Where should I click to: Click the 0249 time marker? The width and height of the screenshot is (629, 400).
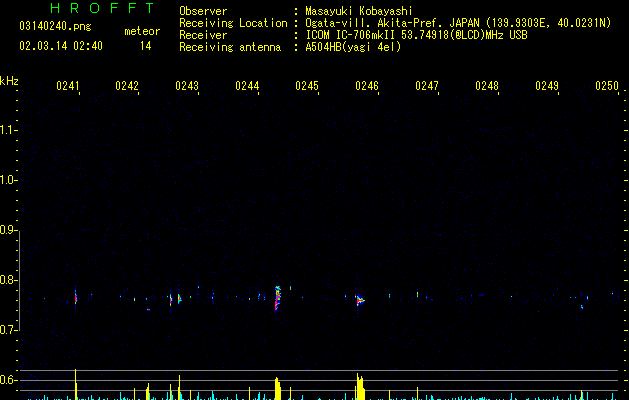point(547,86)
